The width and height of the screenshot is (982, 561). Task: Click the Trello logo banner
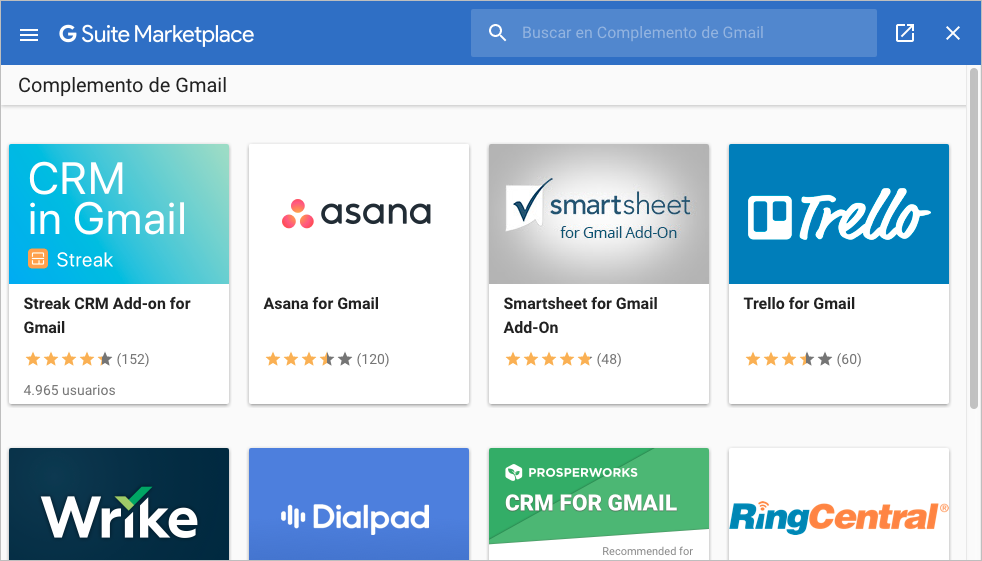coord(839,214)
